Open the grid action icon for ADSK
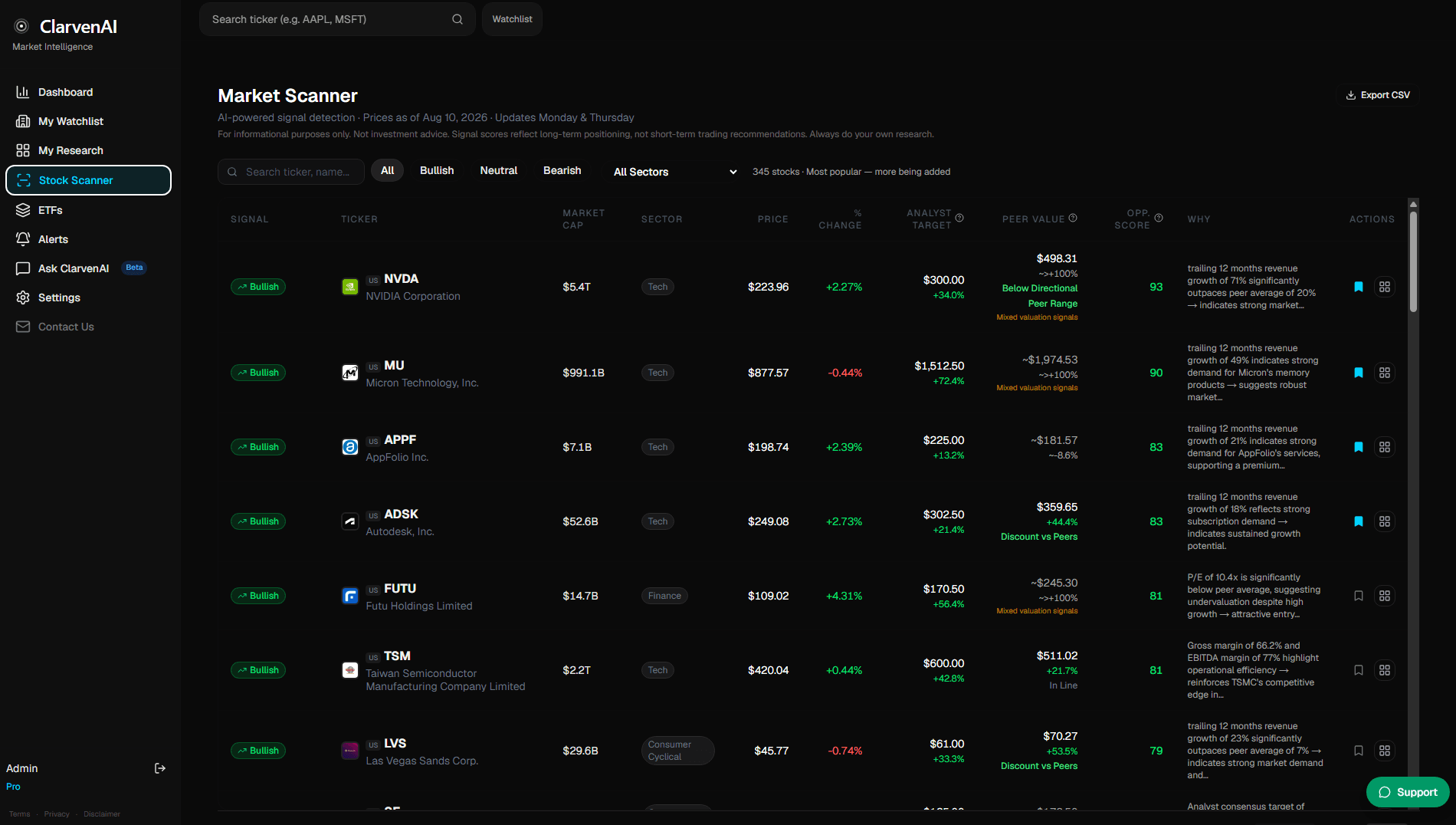 [x=1385, y=521]
